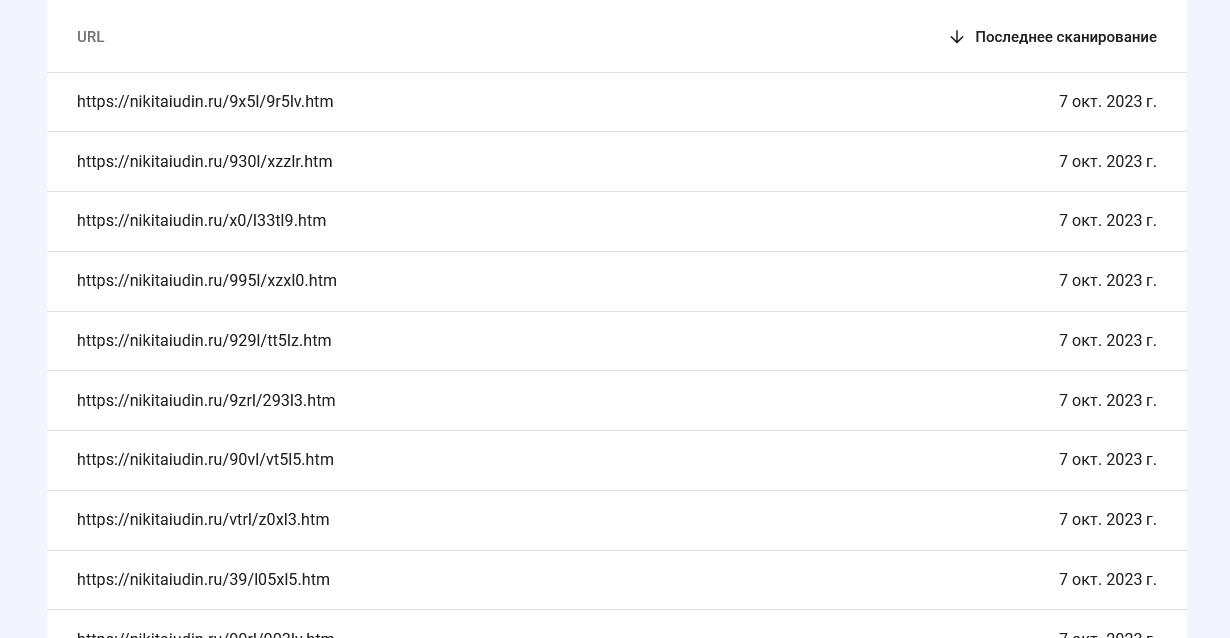Select the 930l/xzzlr.htm URL entry
This screenshot has height=638, width=1230.
pyautogui.click(x=205, y=162)
